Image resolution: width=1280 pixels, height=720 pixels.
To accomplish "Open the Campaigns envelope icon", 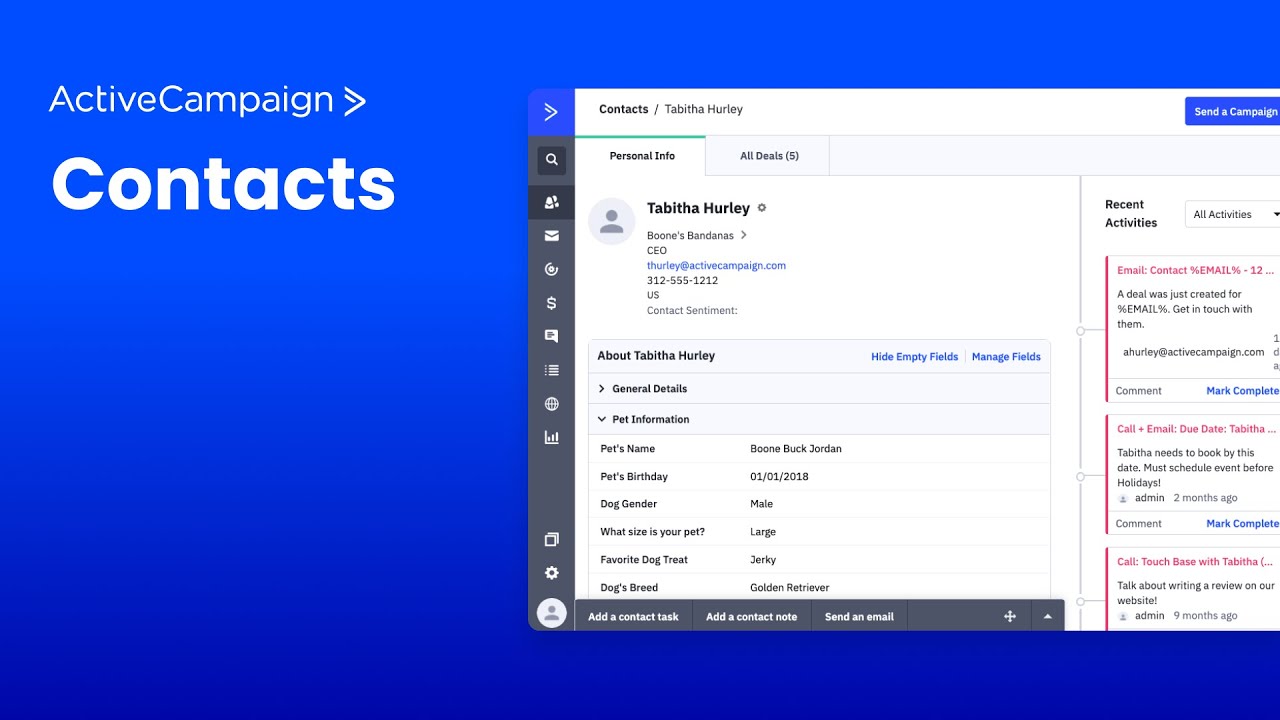I will [551, 236].
